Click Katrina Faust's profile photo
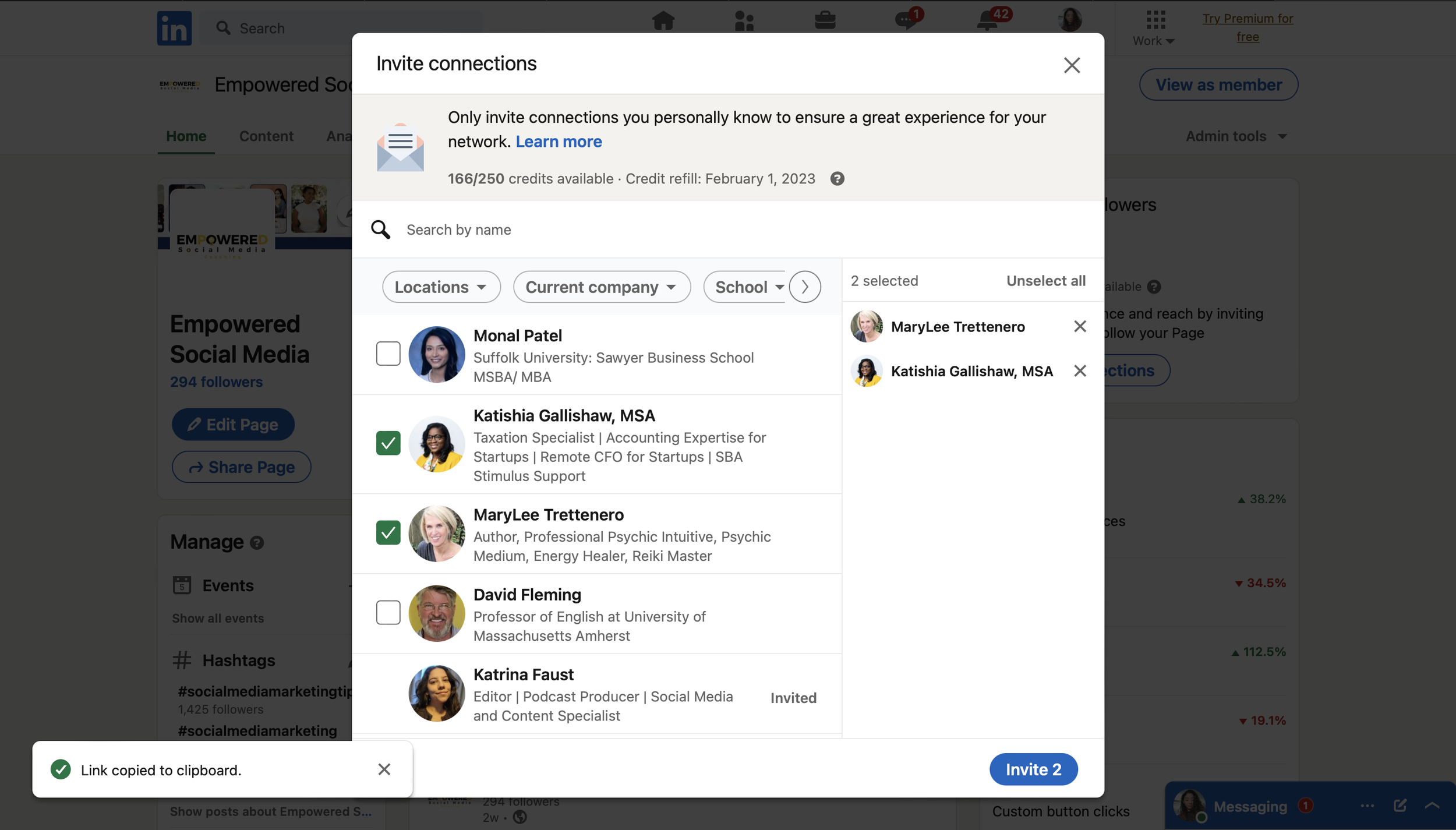The image size is (1456, 830). [437, 693]
